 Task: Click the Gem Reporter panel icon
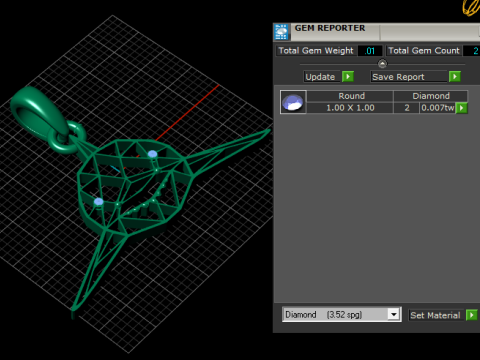[281, 32]
